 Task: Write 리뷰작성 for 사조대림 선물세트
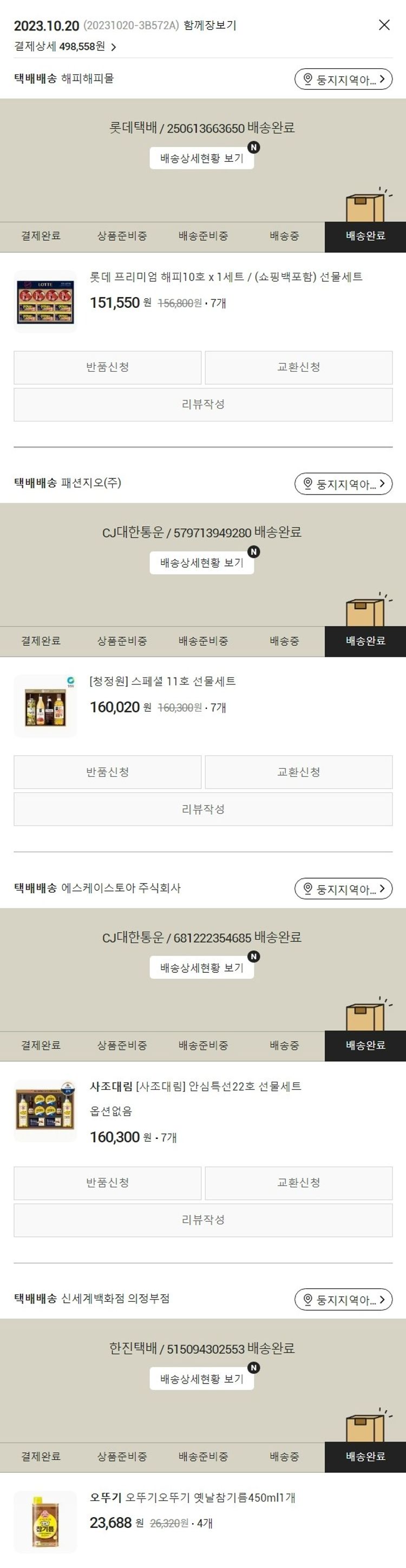tap(204, 1220)
